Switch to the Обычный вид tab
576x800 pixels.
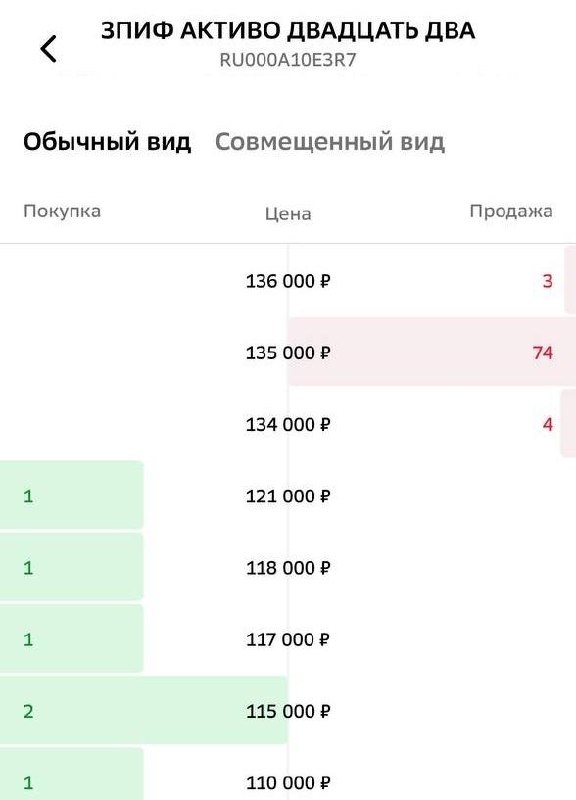pyautogui.click(x=107, y=142)
